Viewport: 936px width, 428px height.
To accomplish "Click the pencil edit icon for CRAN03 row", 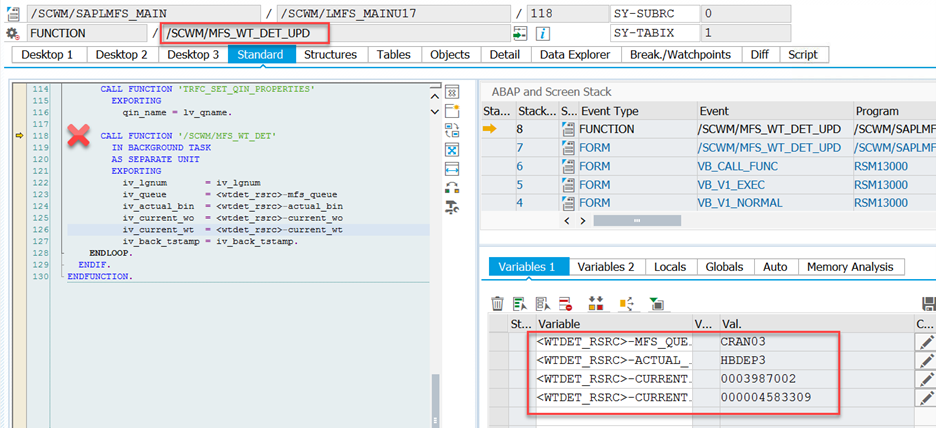I will [926, 342].
